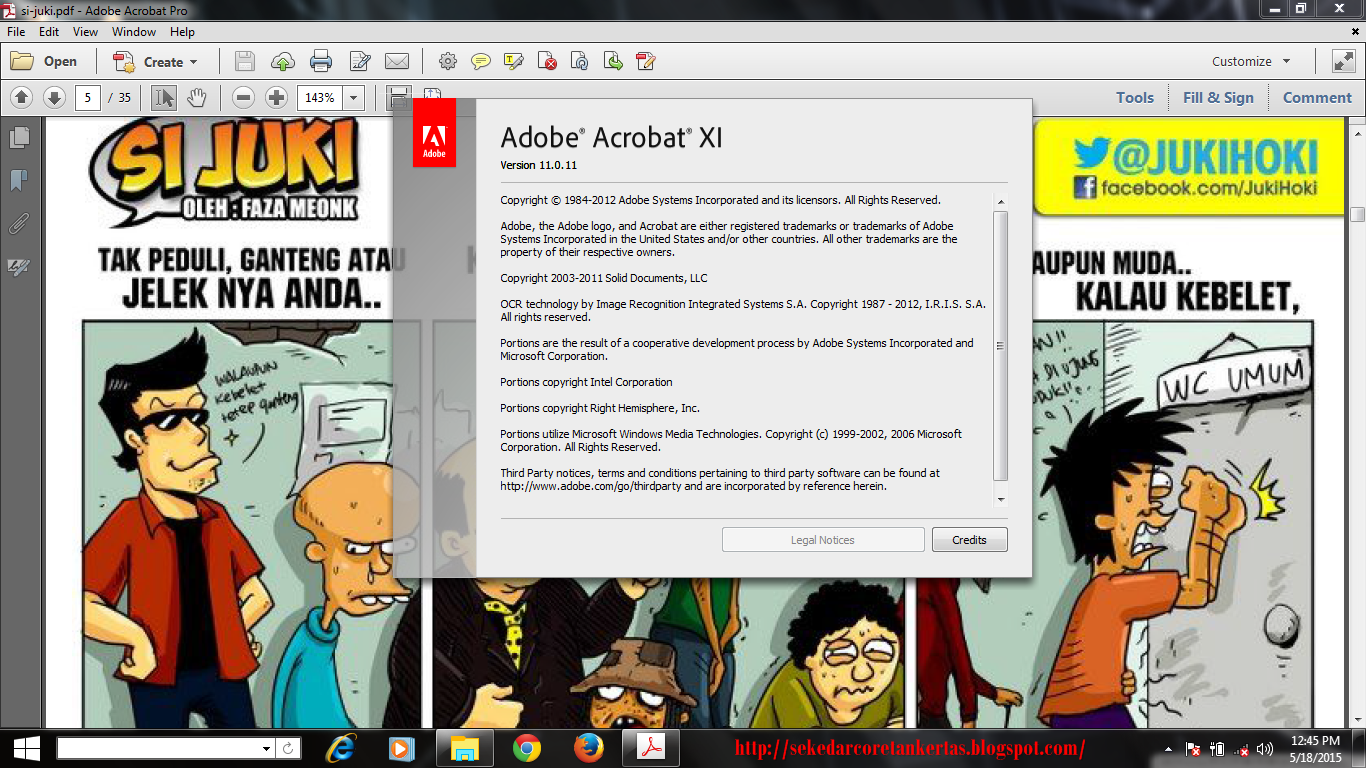Image resolution: width=1366 pixels, height=768 pixels.
Task: Click the volume speaker tray icon
Action: click(x=1264, y=749)
